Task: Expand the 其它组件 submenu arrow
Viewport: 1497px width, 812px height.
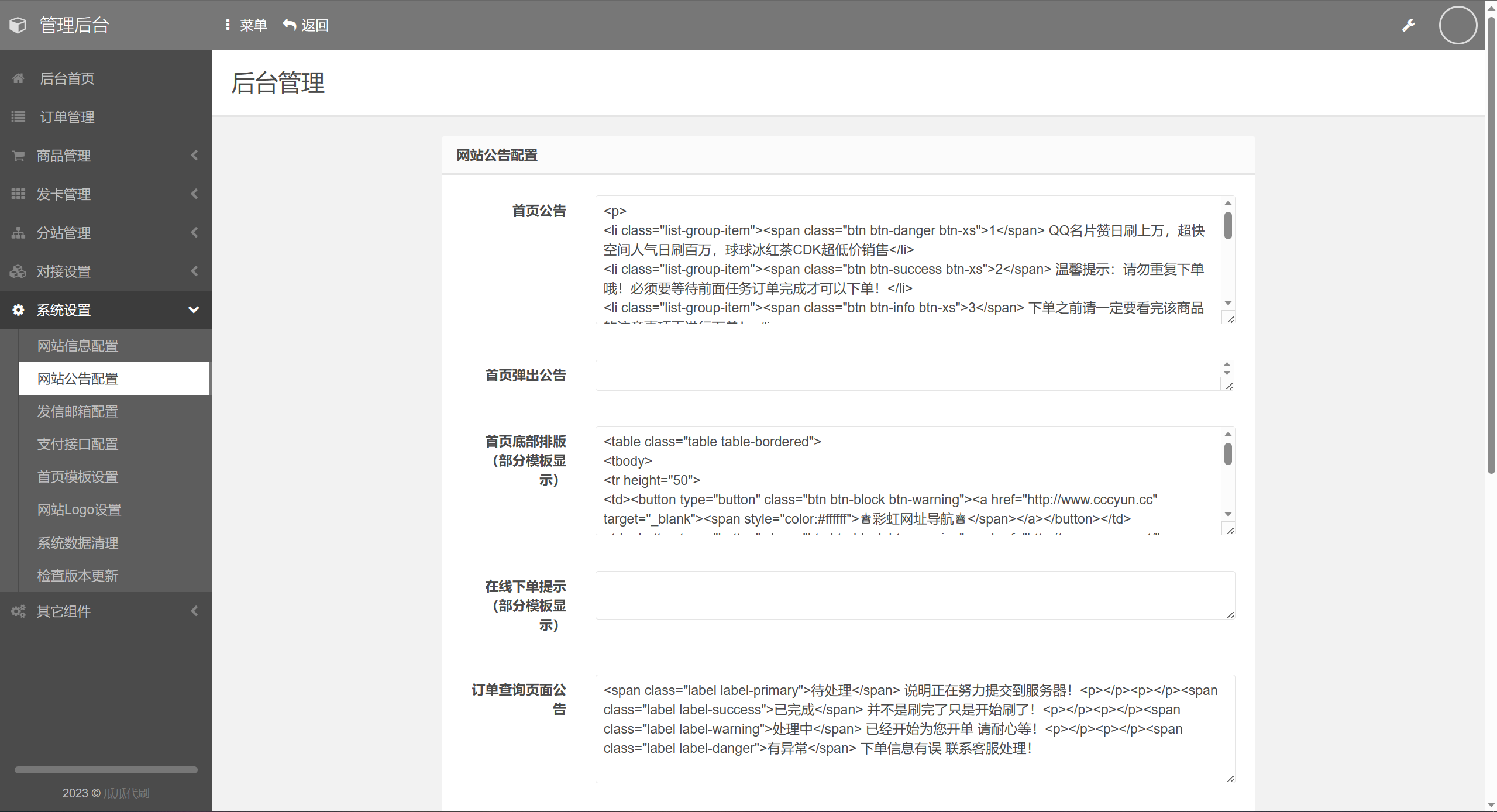Action: [194, 611]
